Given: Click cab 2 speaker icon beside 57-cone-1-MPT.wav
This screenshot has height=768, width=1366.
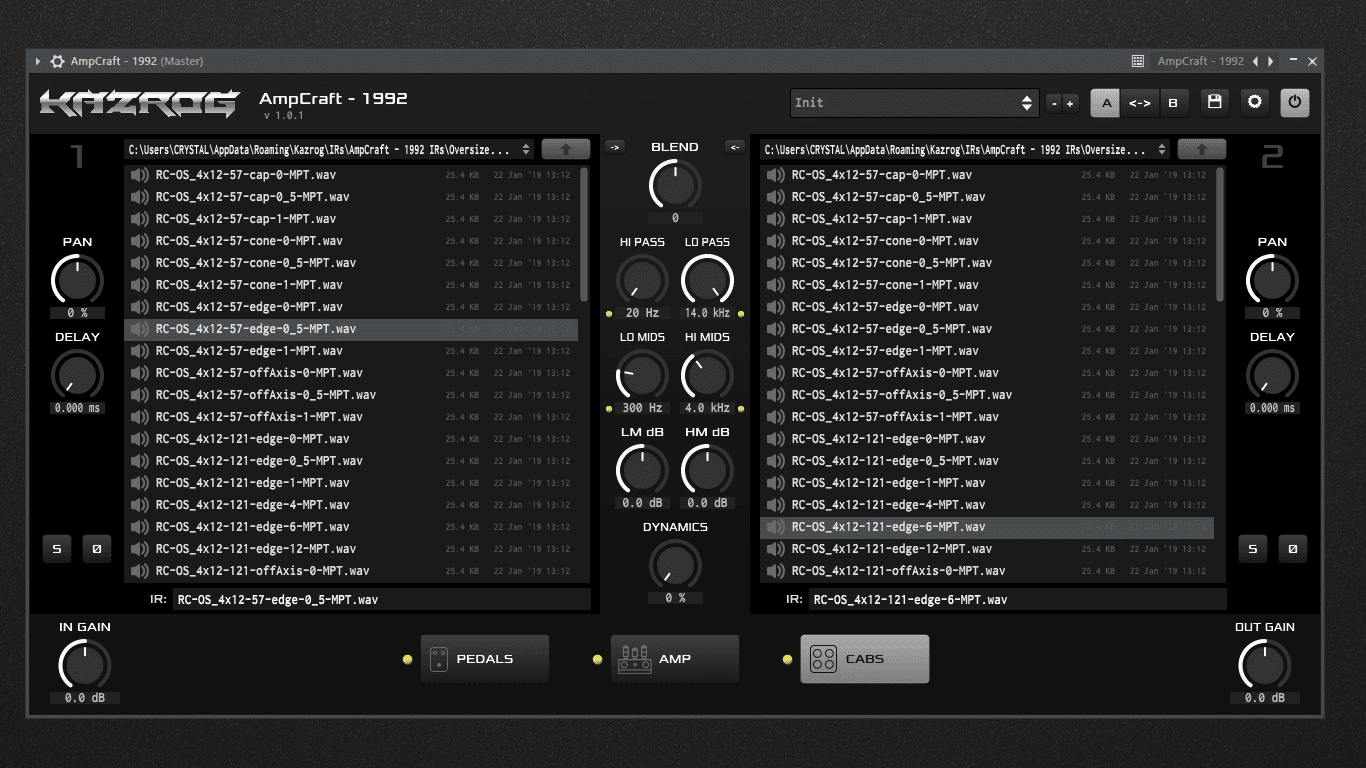Looking at the screenshot, I should tap(776, 285).
